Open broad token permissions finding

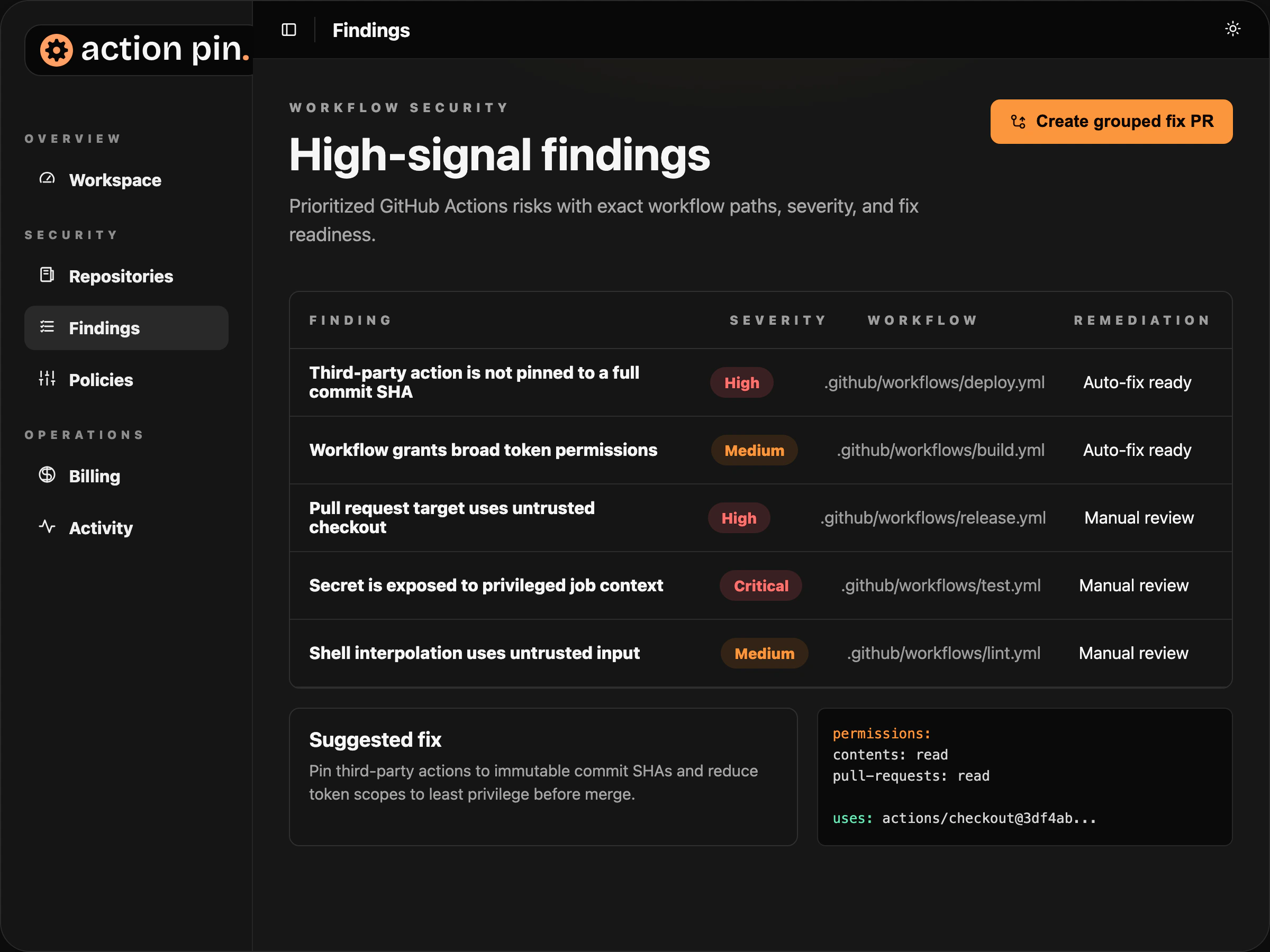coord(484,450)
